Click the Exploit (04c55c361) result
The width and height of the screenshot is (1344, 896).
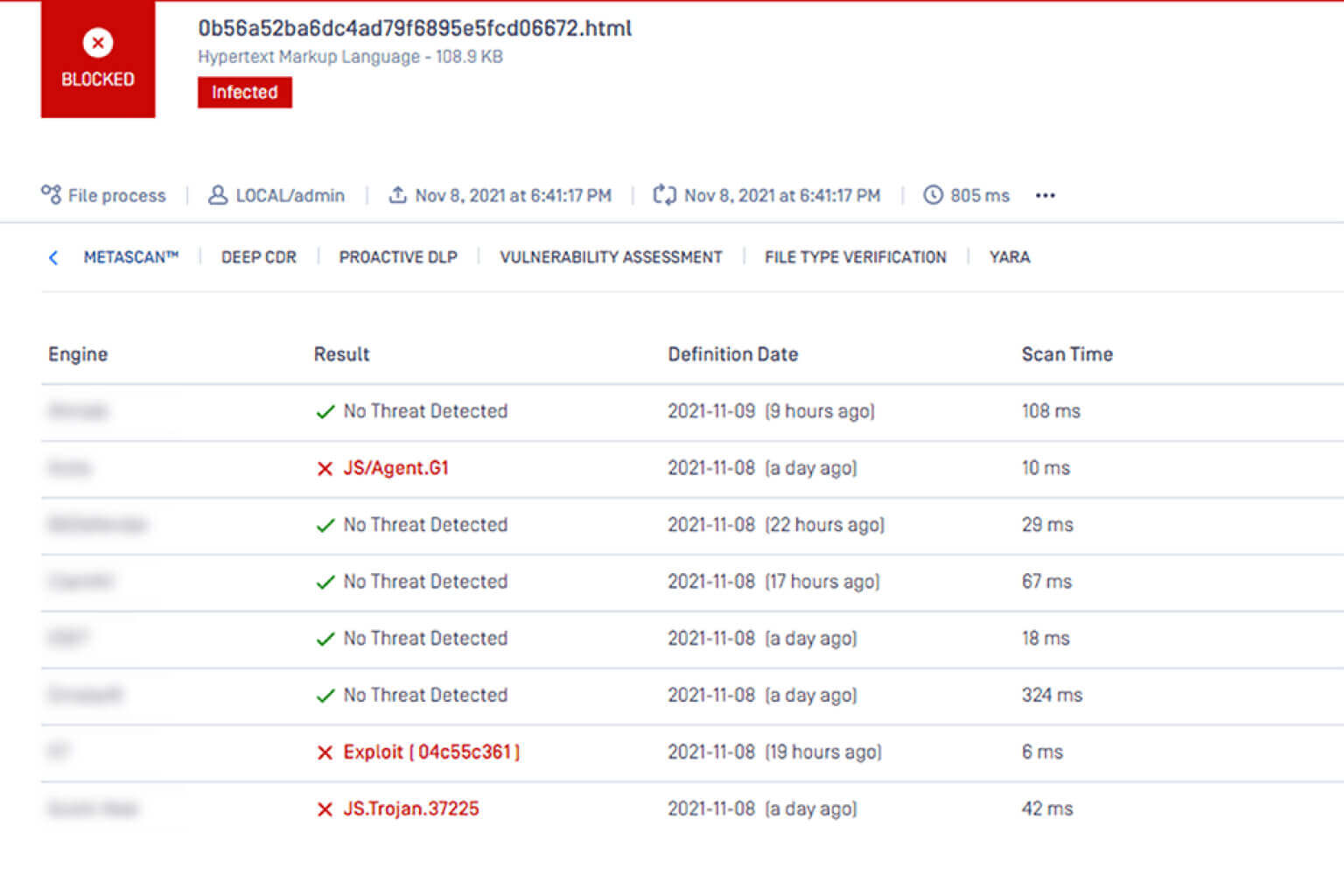click(x=430, y=752)
